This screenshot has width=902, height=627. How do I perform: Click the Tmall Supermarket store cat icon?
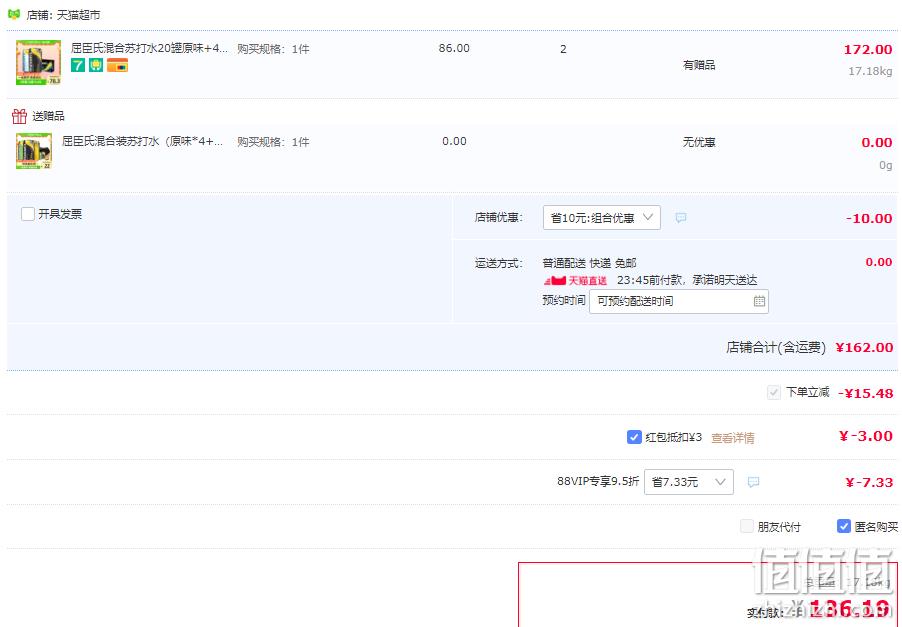click(x=14, y=14)
